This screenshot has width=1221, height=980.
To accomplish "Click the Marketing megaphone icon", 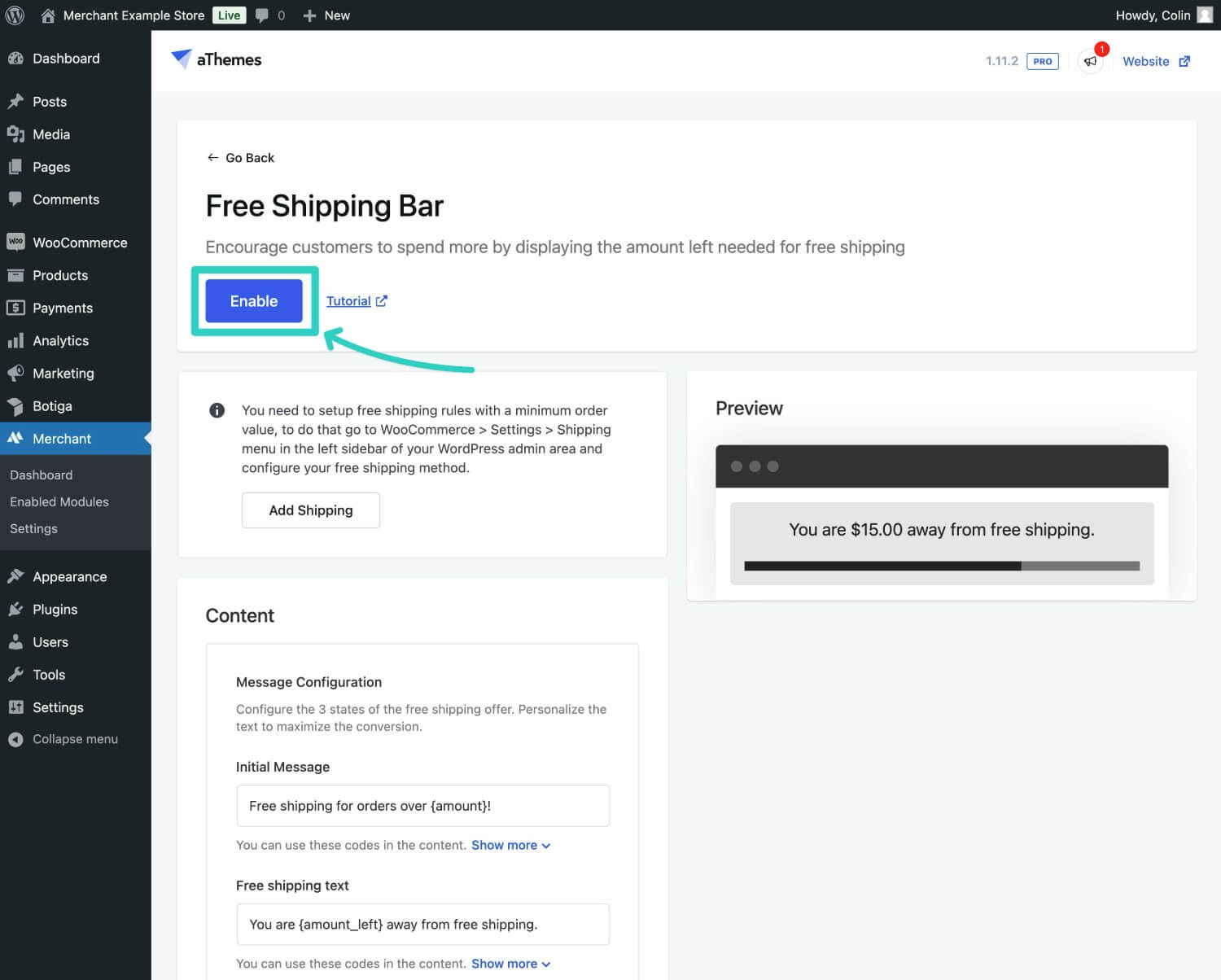I will tap(15, 373).
